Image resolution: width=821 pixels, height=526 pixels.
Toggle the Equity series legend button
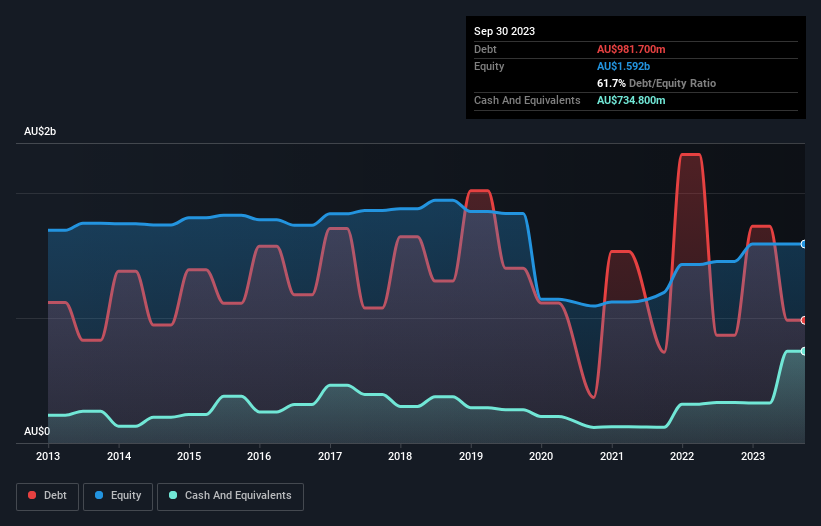click(x=118, y=496)
